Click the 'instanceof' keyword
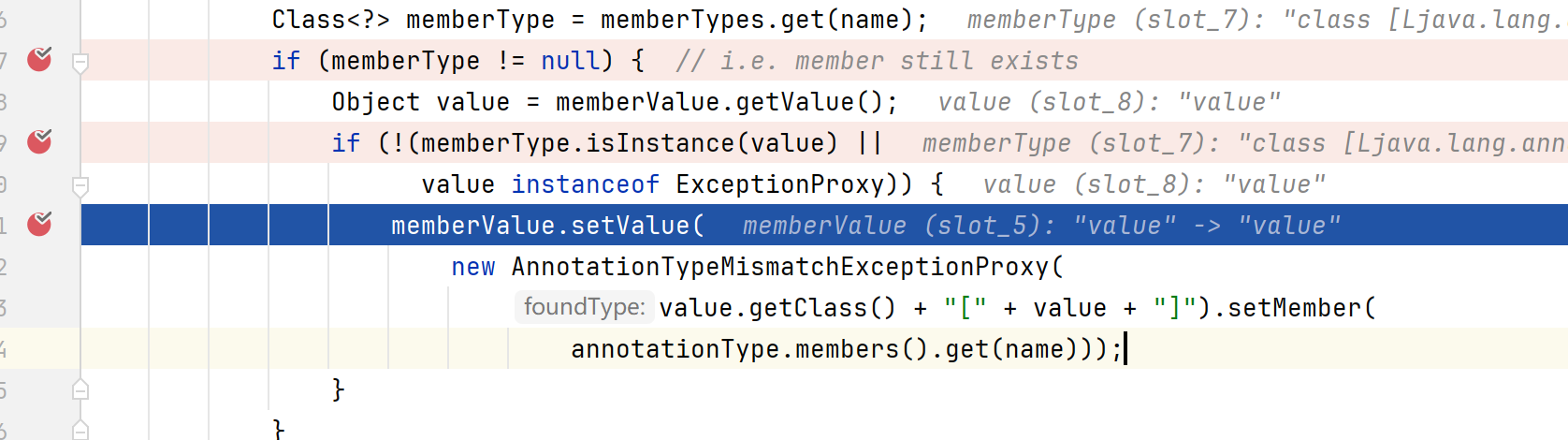Screen dimensions: 1568x440 585,184
